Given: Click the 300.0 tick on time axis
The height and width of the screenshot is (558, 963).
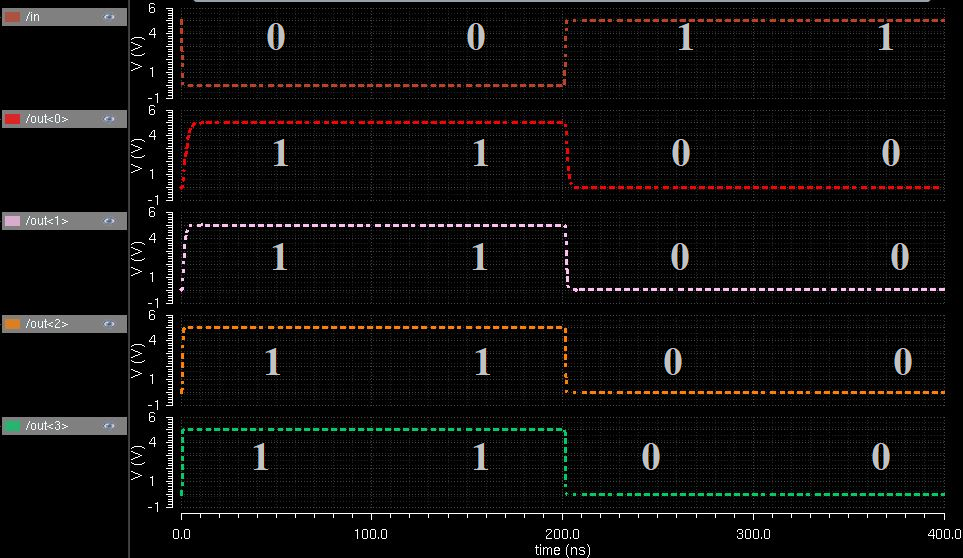Looking at the screenshot, I should 753,534.
